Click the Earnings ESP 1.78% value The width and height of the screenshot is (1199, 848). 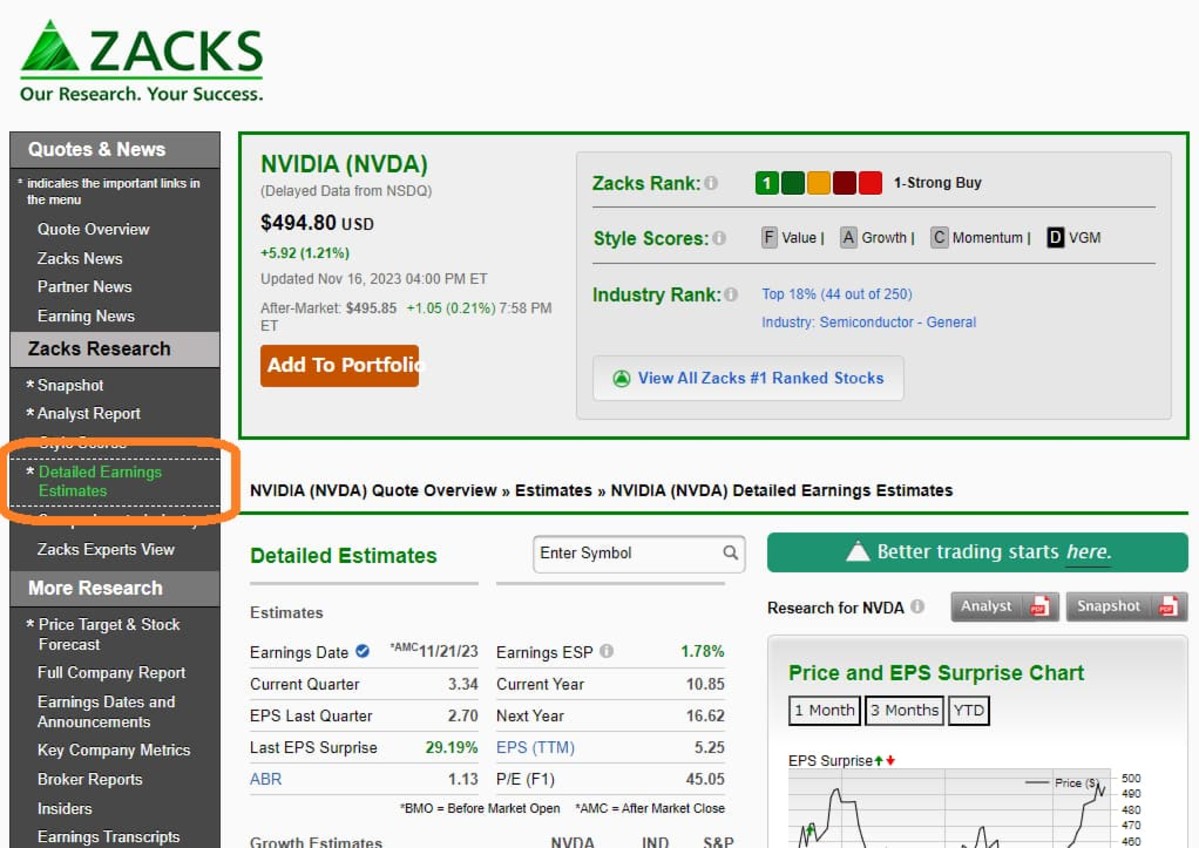pyautogui.click(x=702, y=651)
